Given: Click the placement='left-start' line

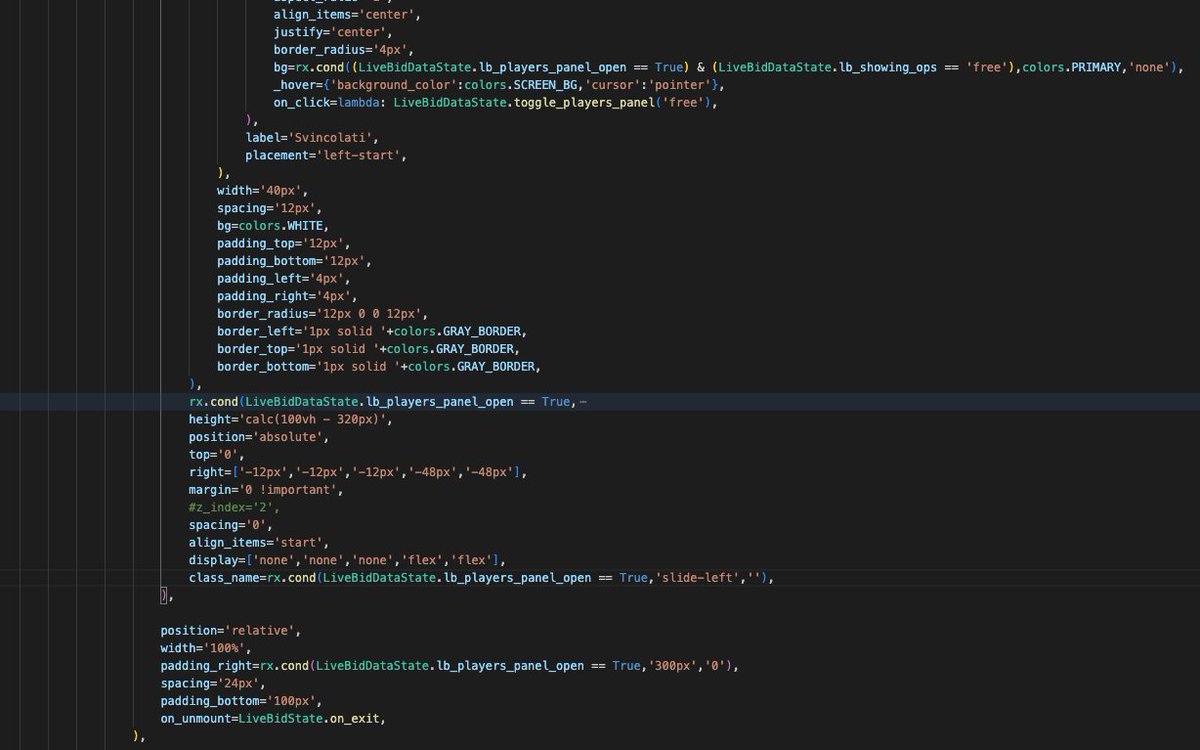Looking at the screenshot, I should click(x=326, y=155).
